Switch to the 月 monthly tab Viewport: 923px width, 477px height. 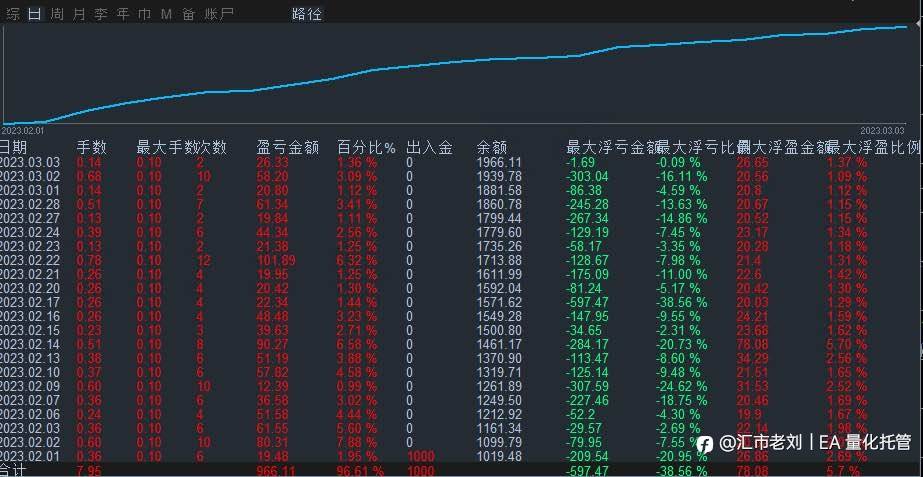(x=79, y=14)
